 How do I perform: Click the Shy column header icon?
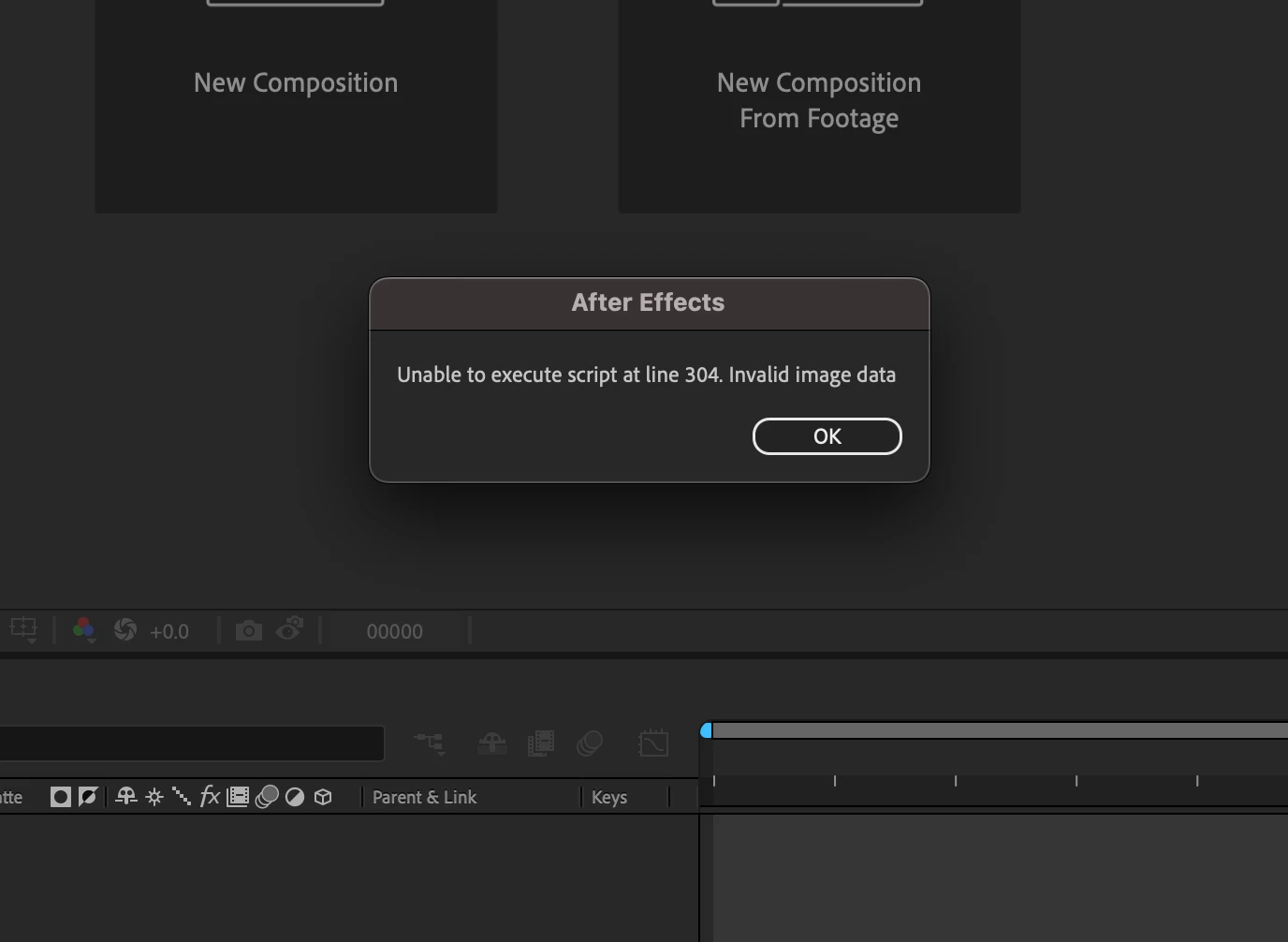pos(125,797)
